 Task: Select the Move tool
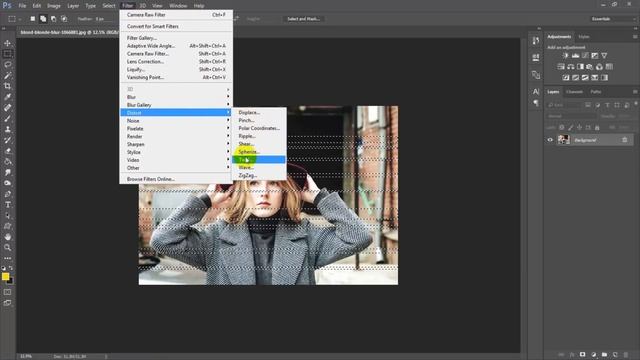[7, 43]
